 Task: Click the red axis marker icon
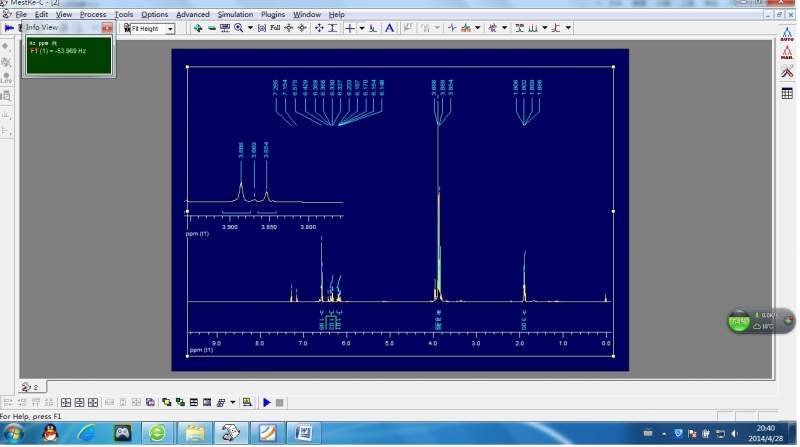pyautogui.click(x=556, y=28)
